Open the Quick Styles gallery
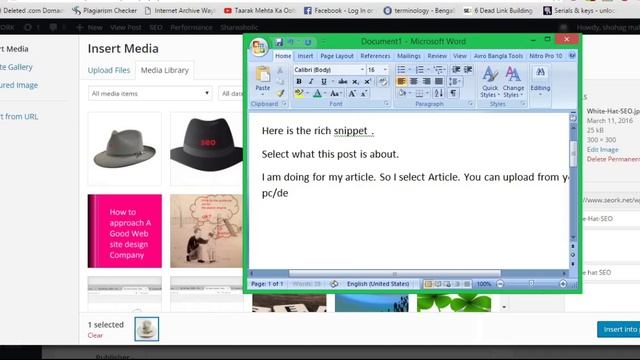This screenshot has height=360, width=640. point(490,83)
